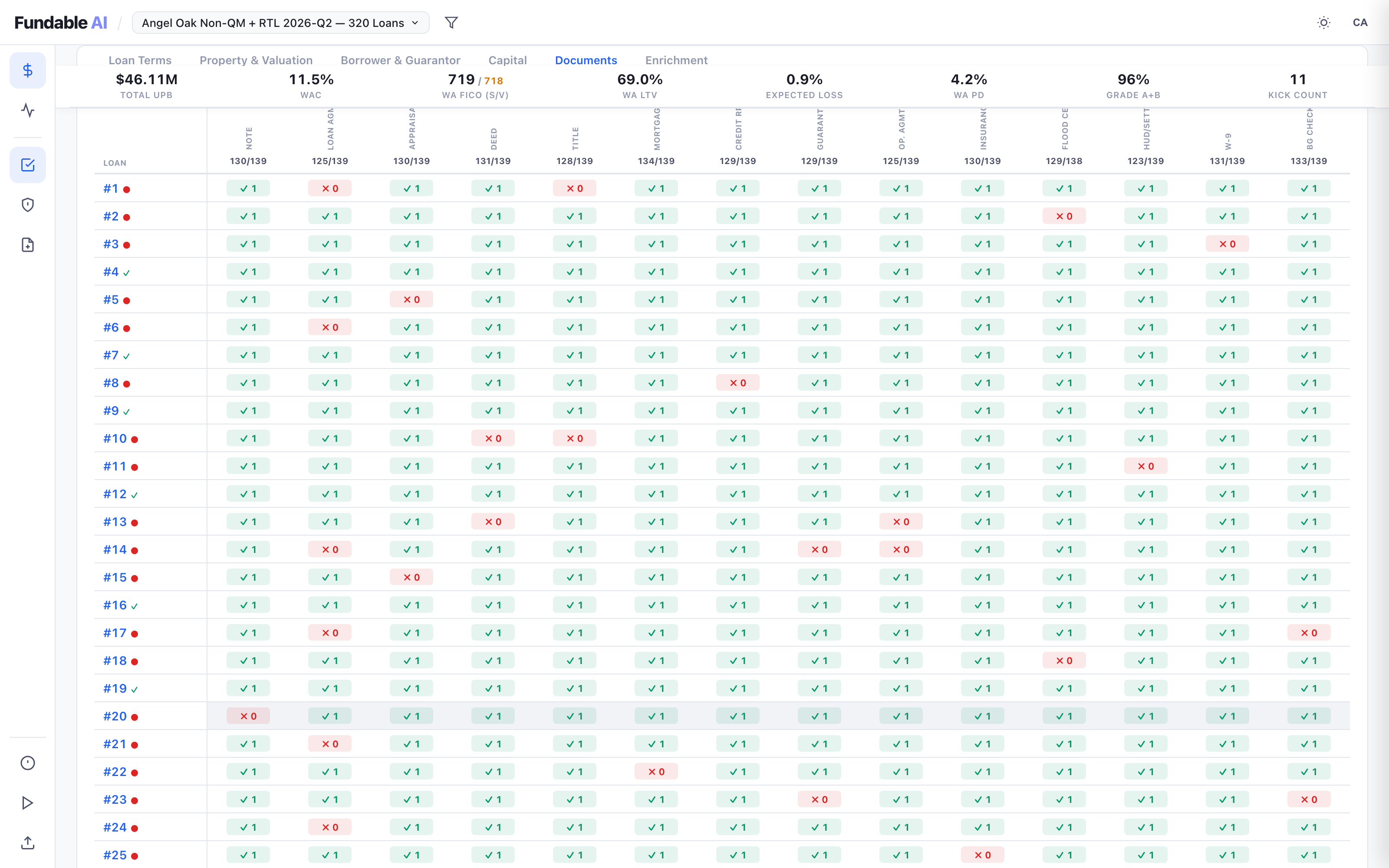Click missing Title cell for loan #1
Image resolution: width=1389 pixels, height=868 pixels.
tap(575, 188)
